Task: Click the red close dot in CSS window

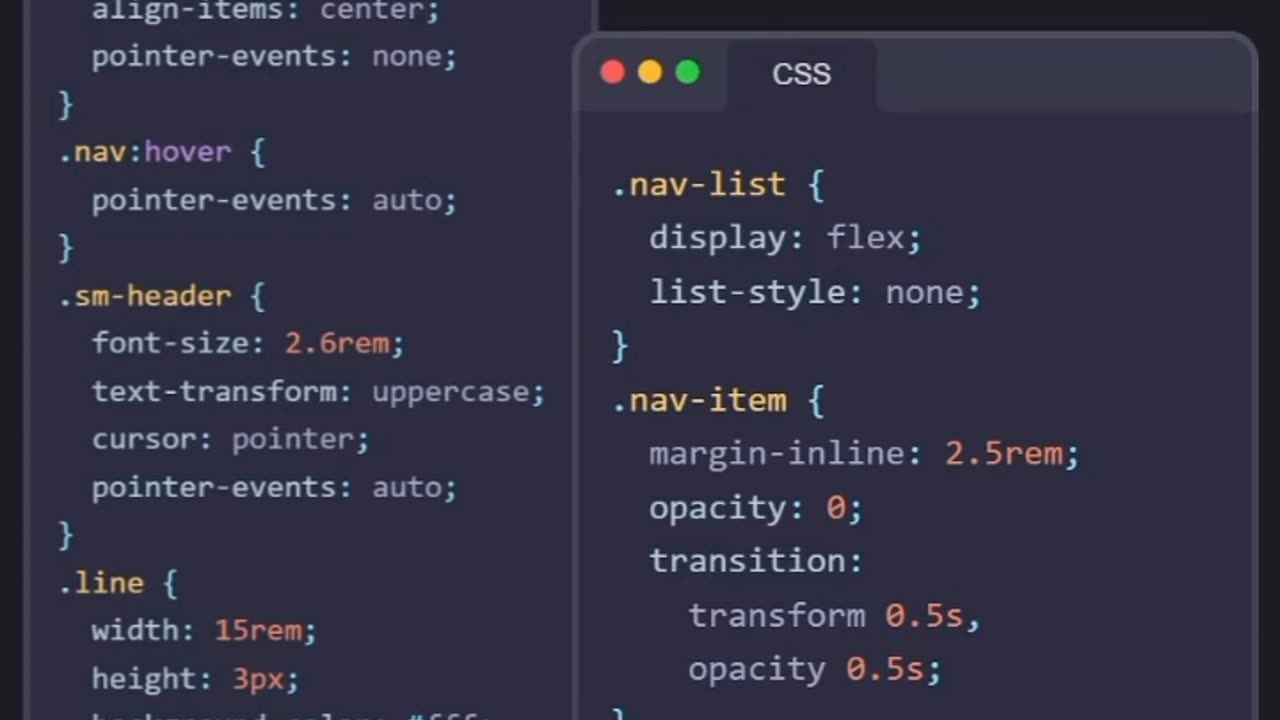Action: point(612,72)
